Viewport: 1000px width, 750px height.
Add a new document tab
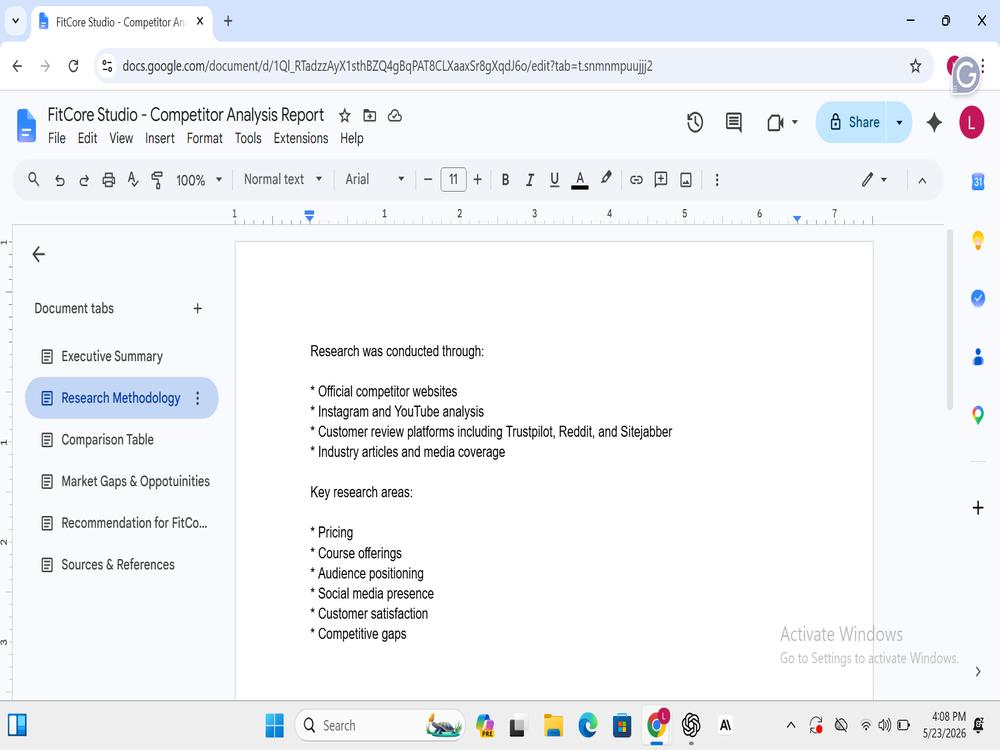198,309
